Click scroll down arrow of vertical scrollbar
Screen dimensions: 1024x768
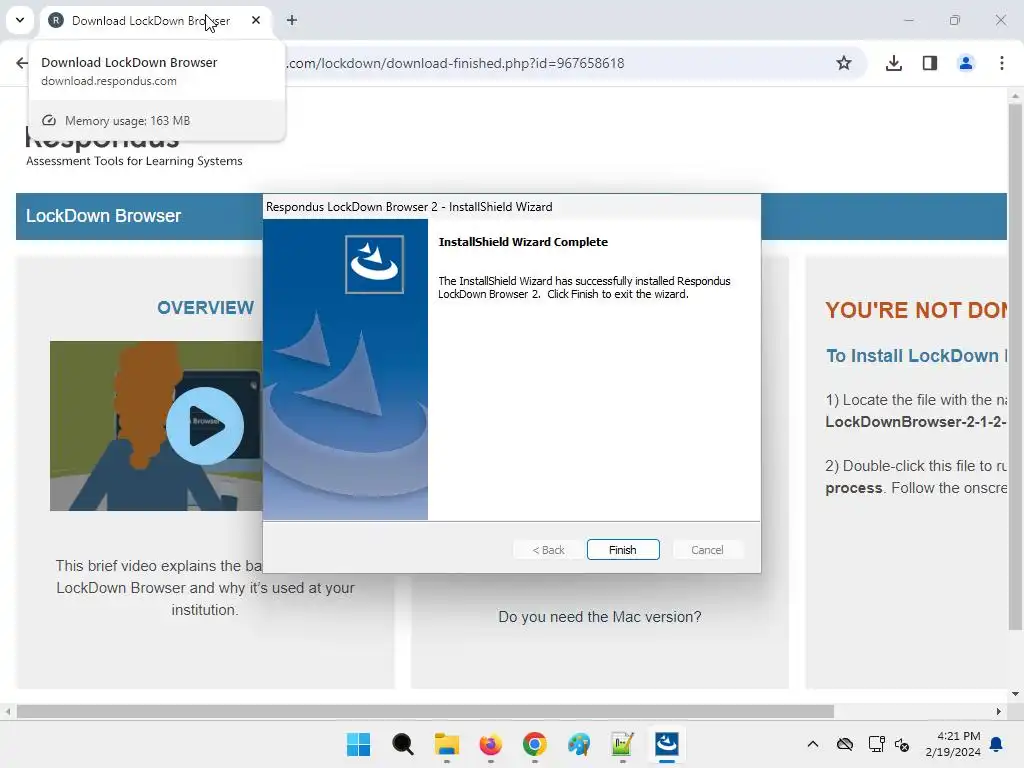(1015, 694)
